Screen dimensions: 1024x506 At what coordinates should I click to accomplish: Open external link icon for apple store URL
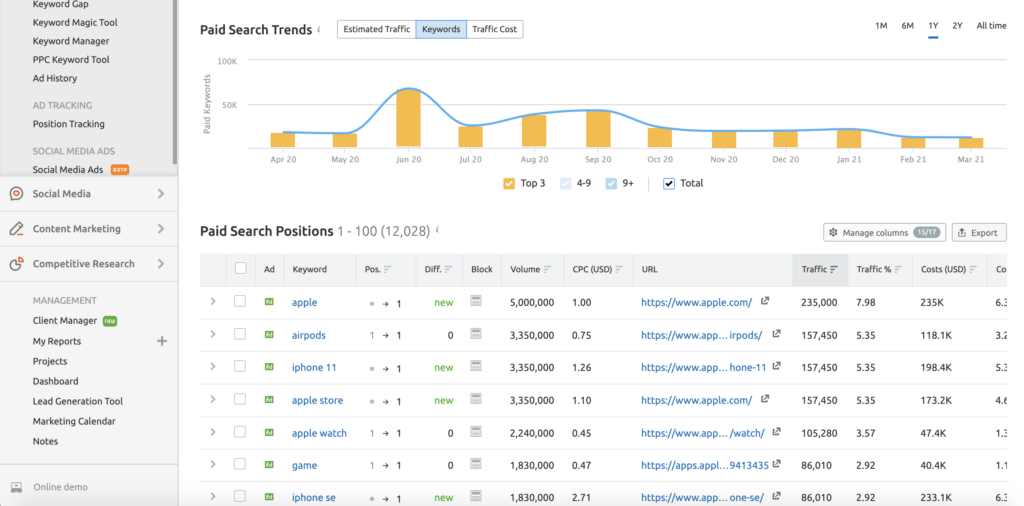(765, 399)
